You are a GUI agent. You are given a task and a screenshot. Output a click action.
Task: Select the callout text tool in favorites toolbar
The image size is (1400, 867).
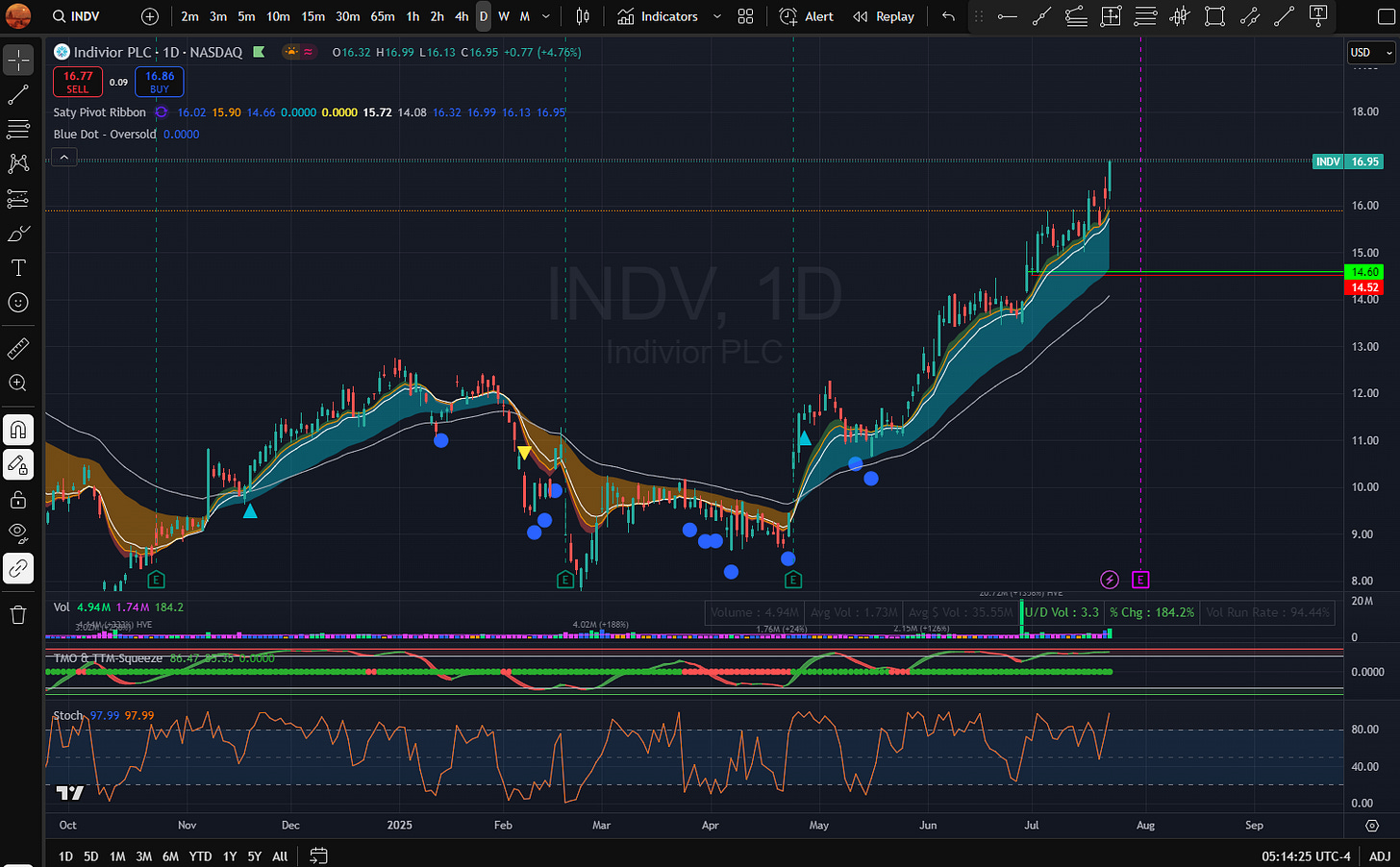pos(1318,16)
